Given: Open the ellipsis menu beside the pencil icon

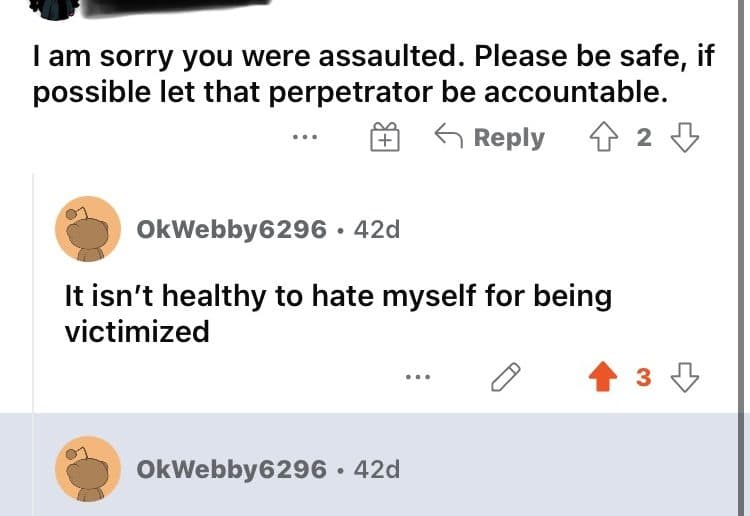Looking at the screenshot, I should click(x=417, y=377).
